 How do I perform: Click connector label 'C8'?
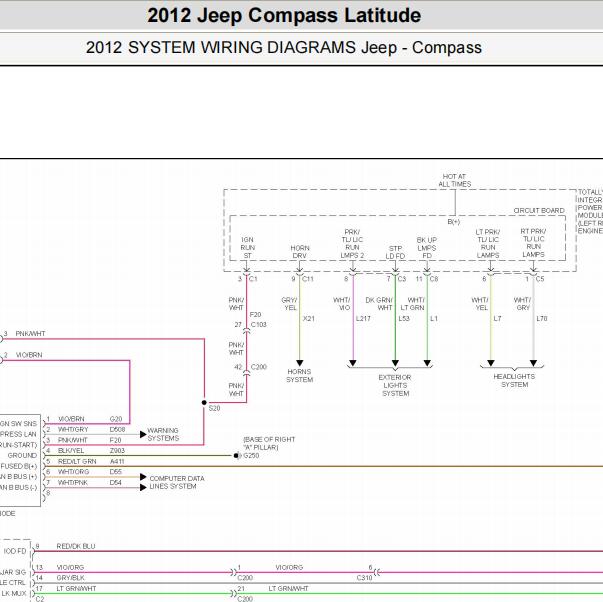click(433, 278)
